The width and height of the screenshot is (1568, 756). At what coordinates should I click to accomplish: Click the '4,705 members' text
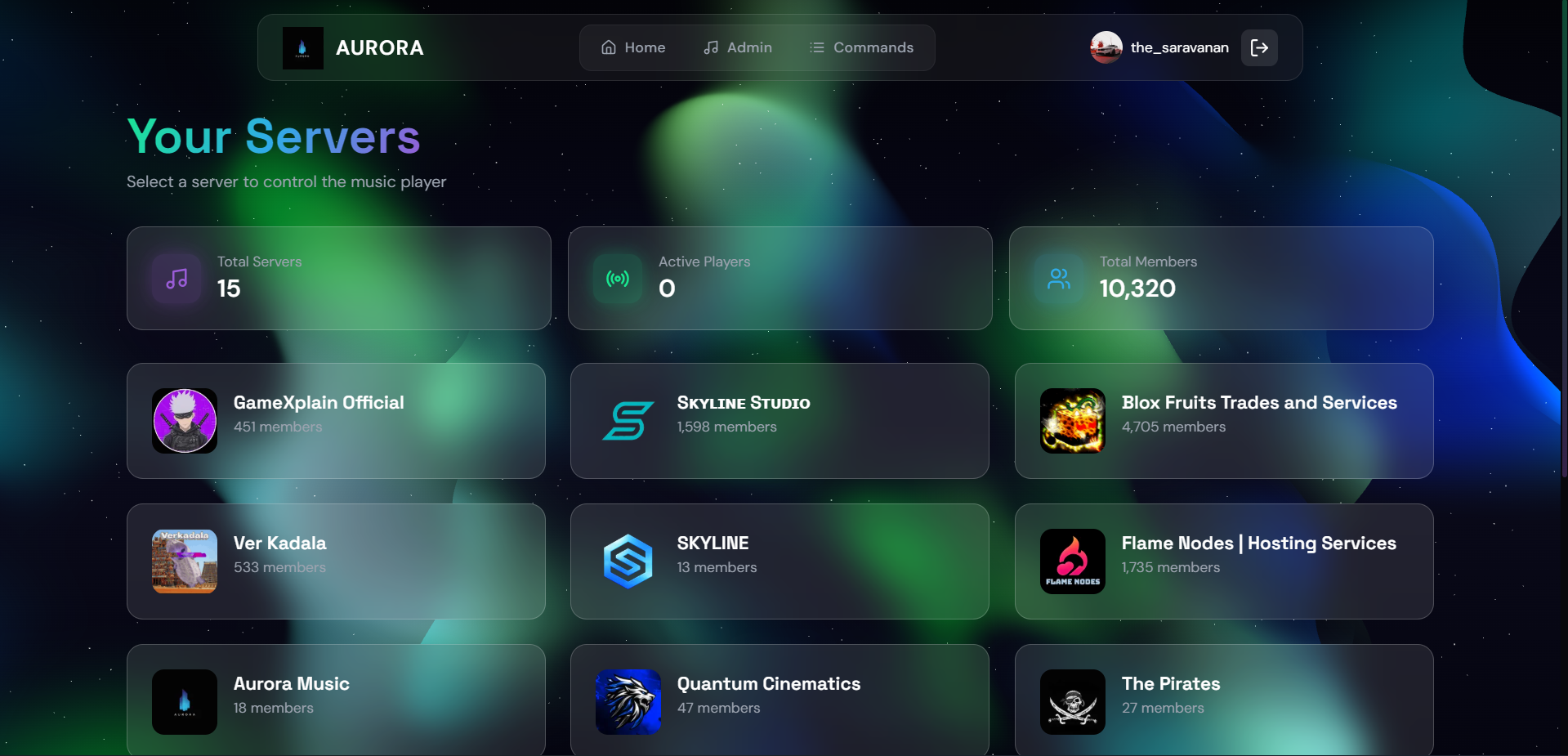click(x=1173, y=427)
